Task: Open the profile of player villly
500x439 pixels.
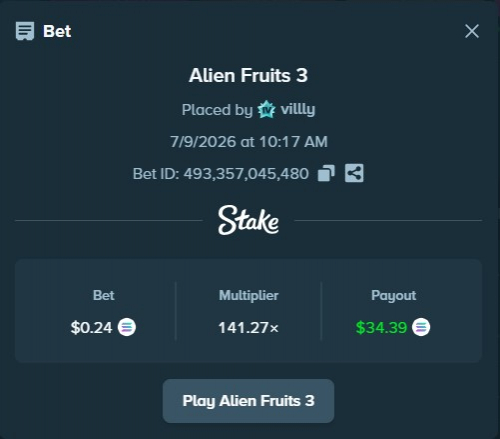Action: [298, 109]
